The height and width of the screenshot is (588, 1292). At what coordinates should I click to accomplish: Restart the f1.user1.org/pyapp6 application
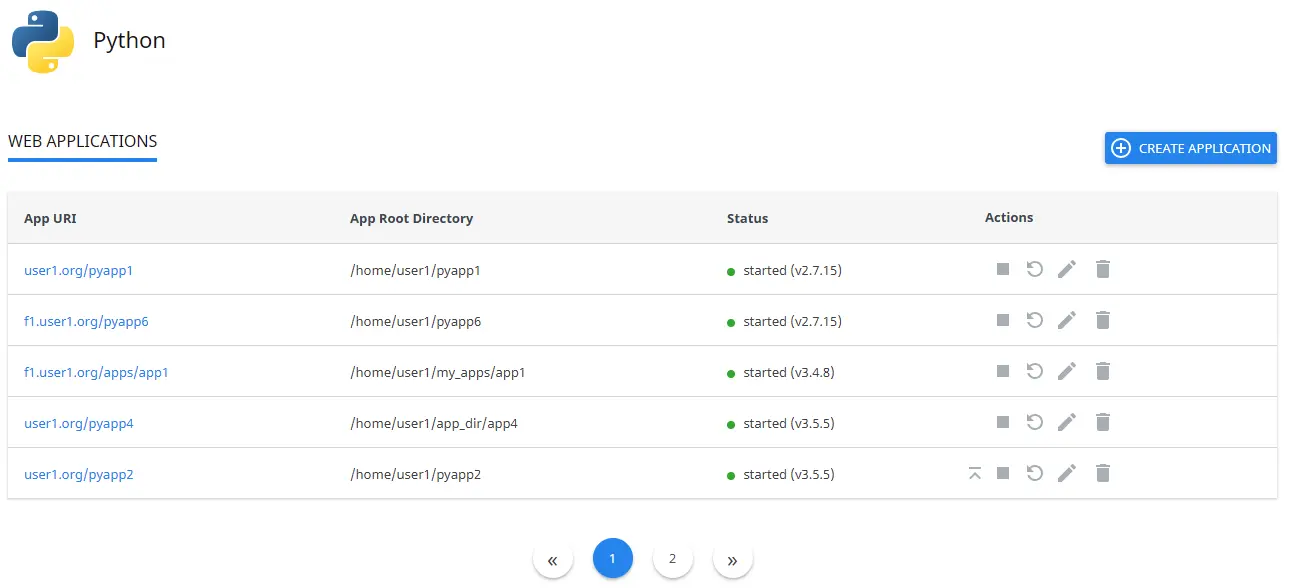[1035, 320]
